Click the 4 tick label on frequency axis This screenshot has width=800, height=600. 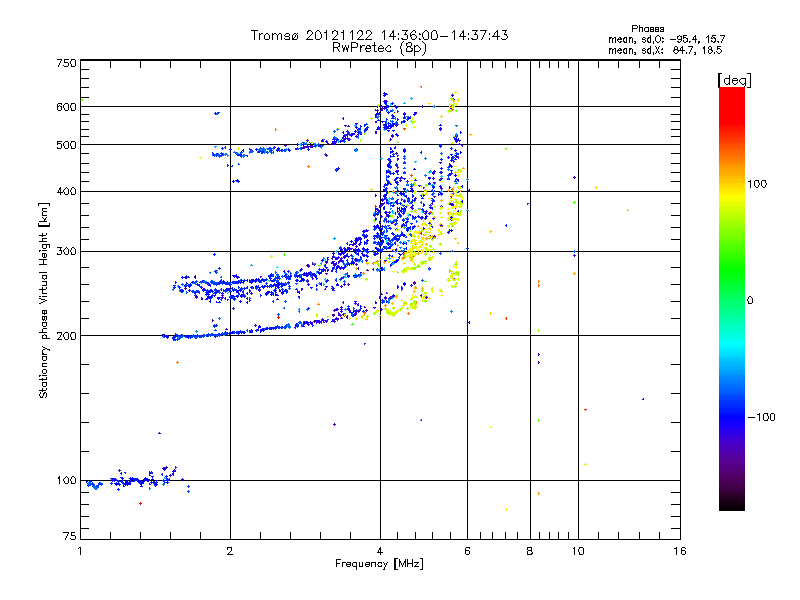(380, 551)
